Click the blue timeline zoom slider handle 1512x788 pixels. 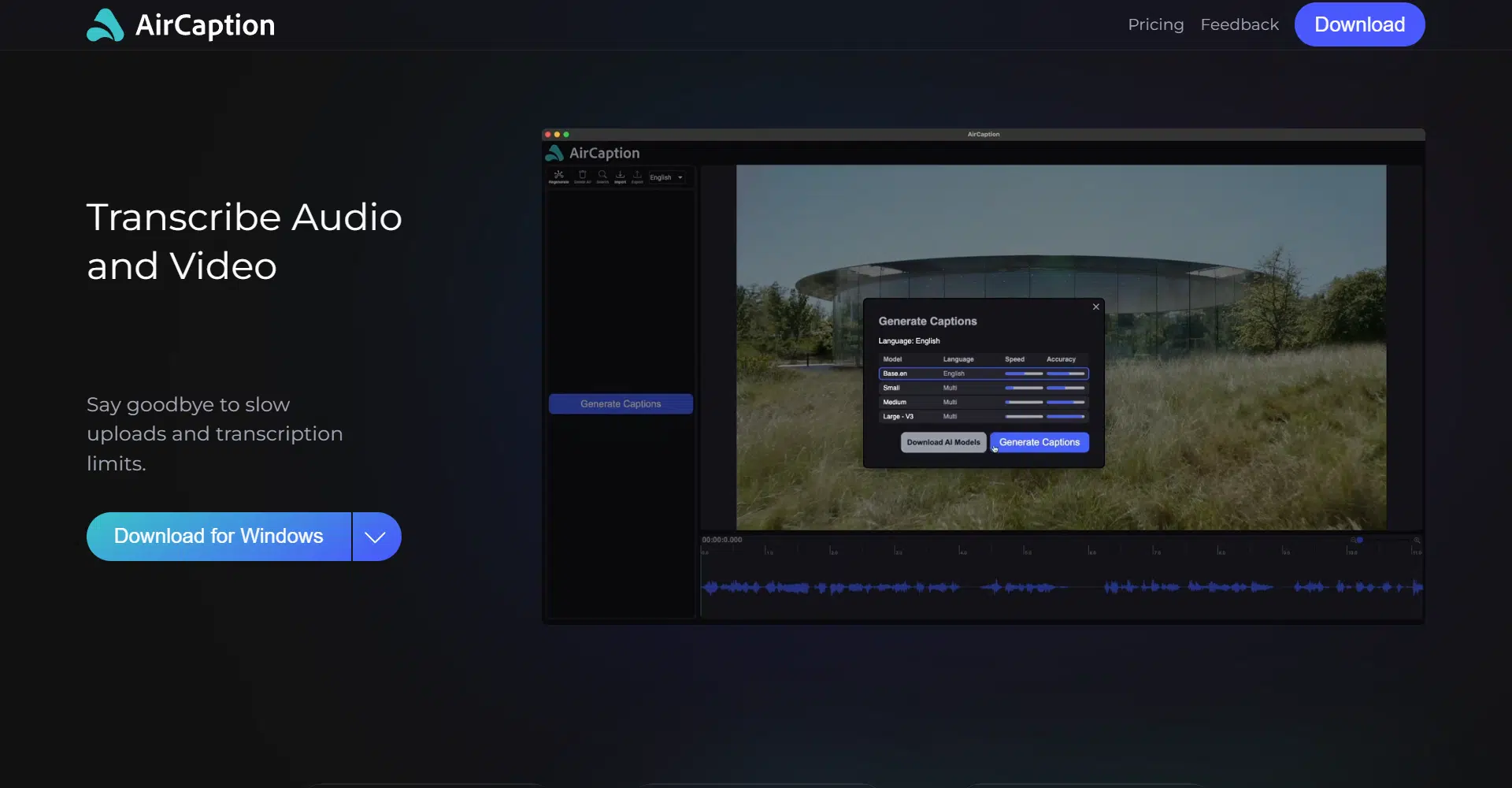point(1360,540)
